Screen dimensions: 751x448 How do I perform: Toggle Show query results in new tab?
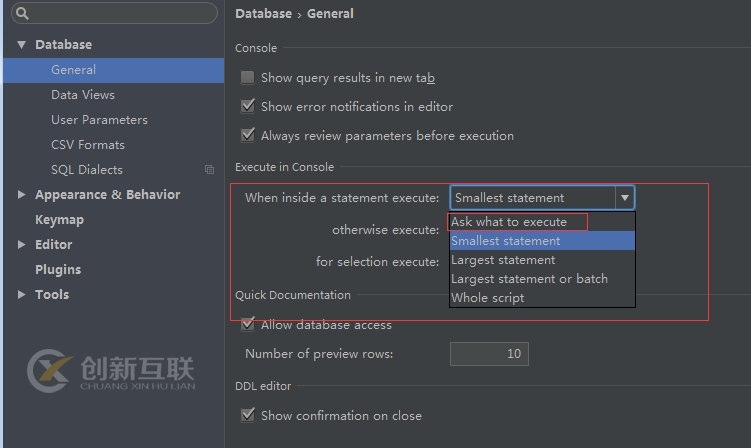pyautogui.click(x=247, y=77)
